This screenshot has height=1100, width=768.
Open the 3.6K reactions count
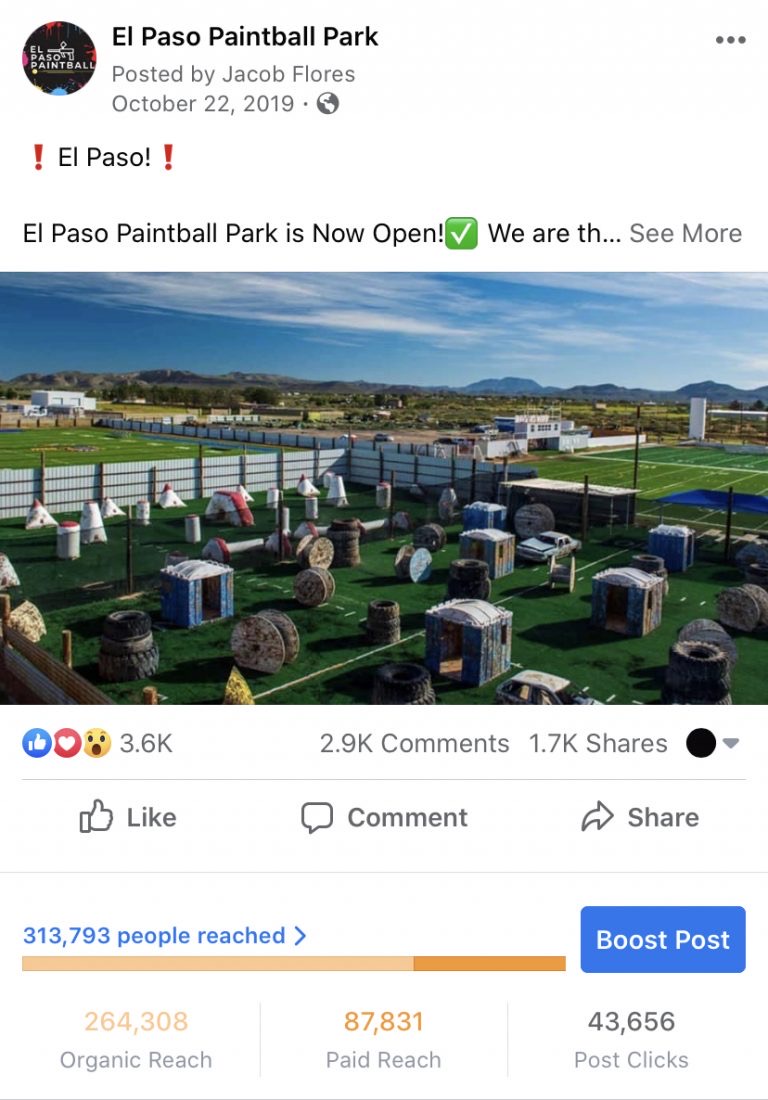(146, 743)
